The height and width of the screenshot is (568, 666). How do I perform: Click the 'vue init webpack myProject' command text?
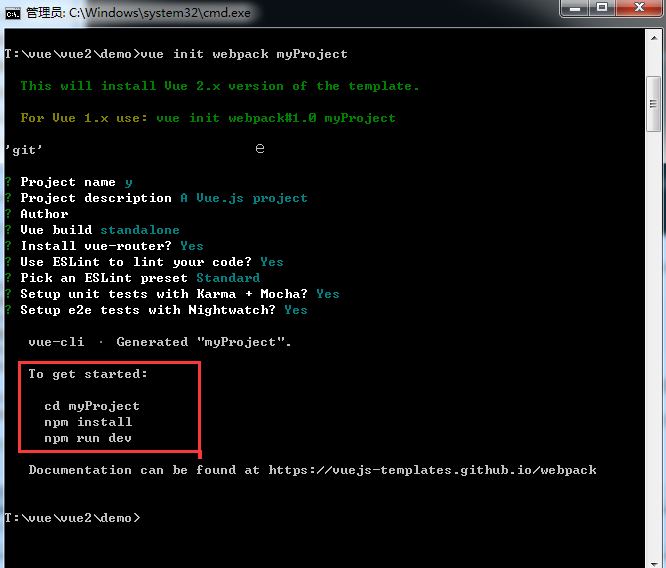pyautogui.click(x=244, y=54)
